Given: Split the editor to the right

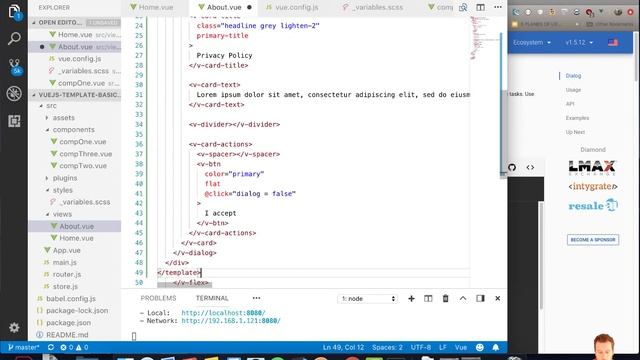Looking at the screenshot, I should tap(480, 7).
